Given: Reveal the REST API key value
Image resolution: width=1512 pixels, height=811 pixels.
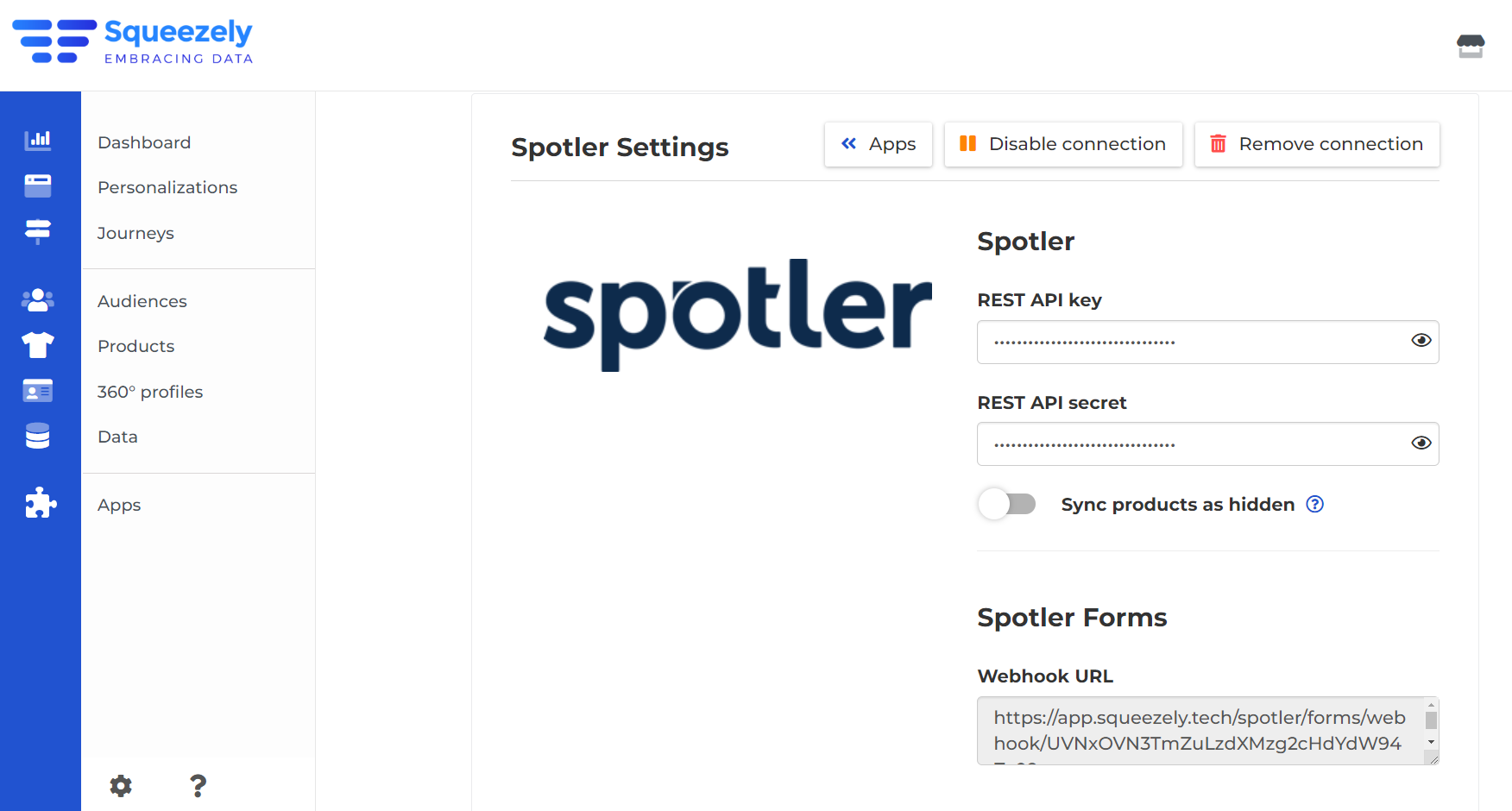Looking at the screenshot, I should pos(1421,341).
